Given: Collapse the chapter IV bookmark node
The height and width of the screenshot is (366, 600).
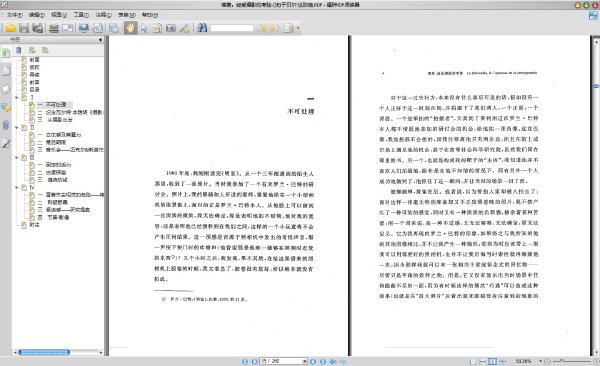Looking at the screenshot, I should point(16,187).
